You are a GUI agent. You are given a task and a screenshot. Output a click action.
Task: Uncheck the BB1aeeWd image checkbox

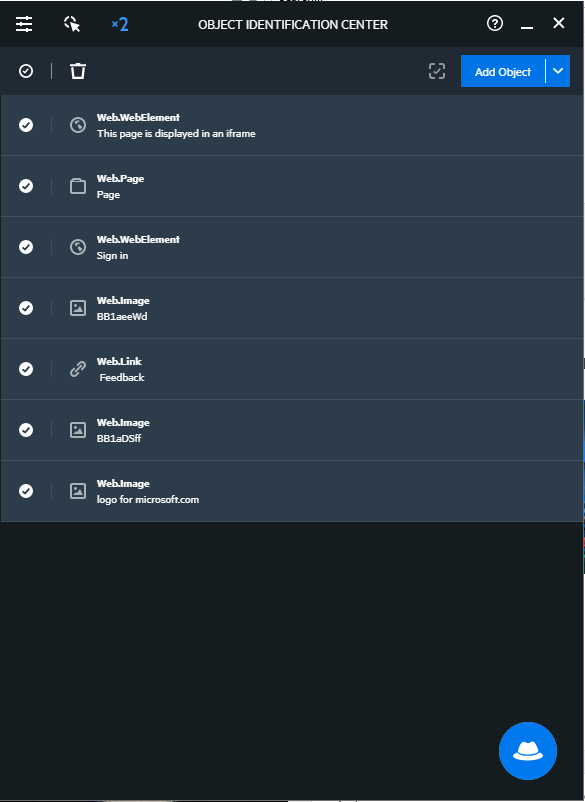(26, 308)
